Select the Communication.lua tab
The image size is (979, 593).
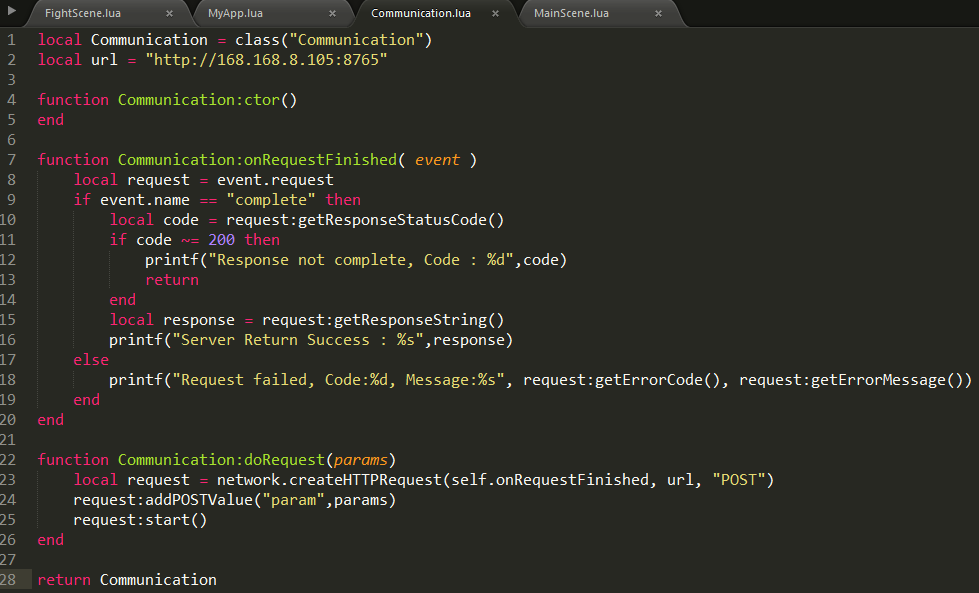coord(421,13)
